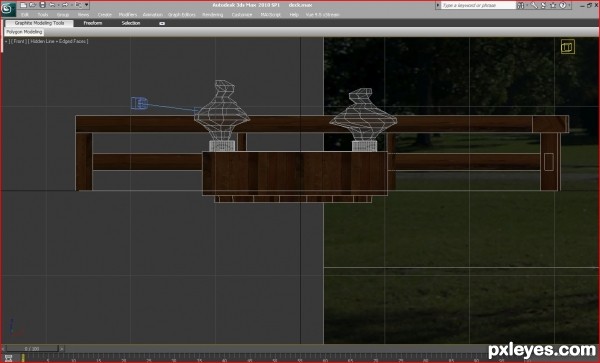Switch to the Selection ribbon tab
The width and height of the screenshot is (600, 363).
coord(131,23)
